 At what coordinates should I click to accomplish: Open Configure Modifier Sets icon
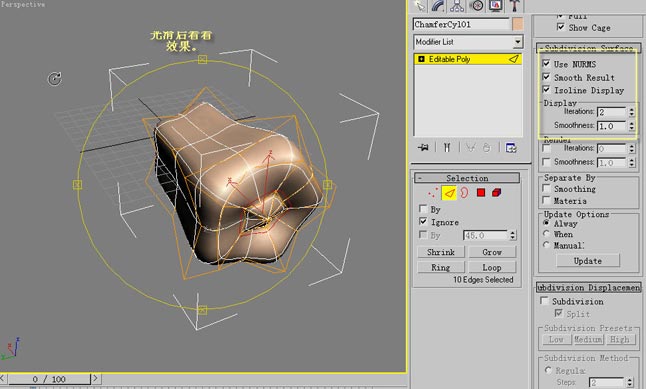pyautogui.click(x=511, y=148)
